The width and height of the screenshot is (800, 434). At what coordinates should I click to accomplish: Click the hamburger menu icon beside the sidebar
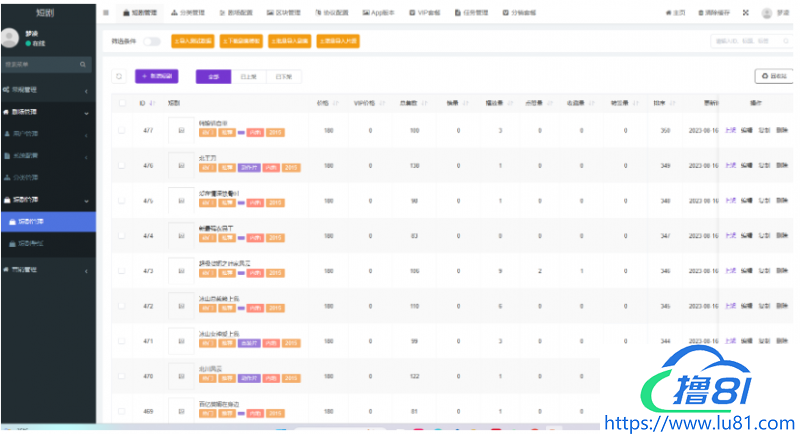106,13
